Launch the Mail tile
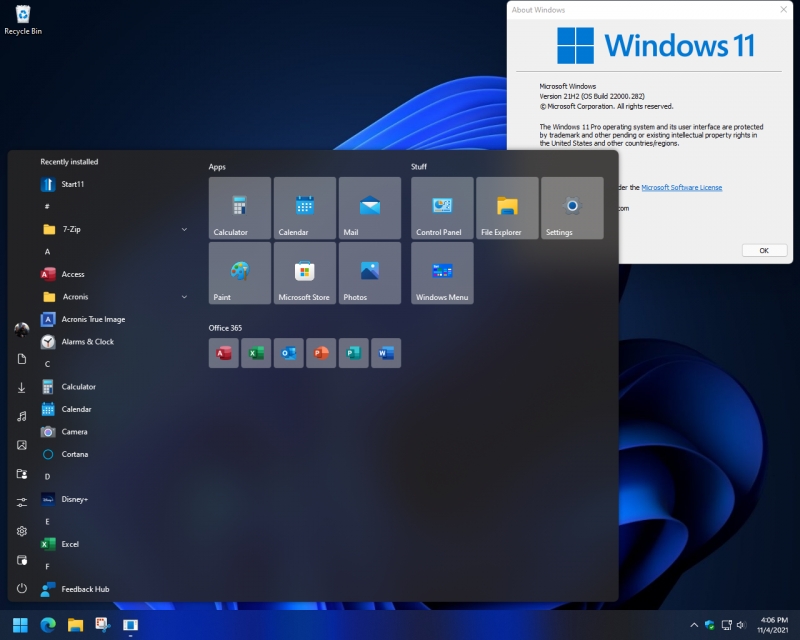 (369, 208)
